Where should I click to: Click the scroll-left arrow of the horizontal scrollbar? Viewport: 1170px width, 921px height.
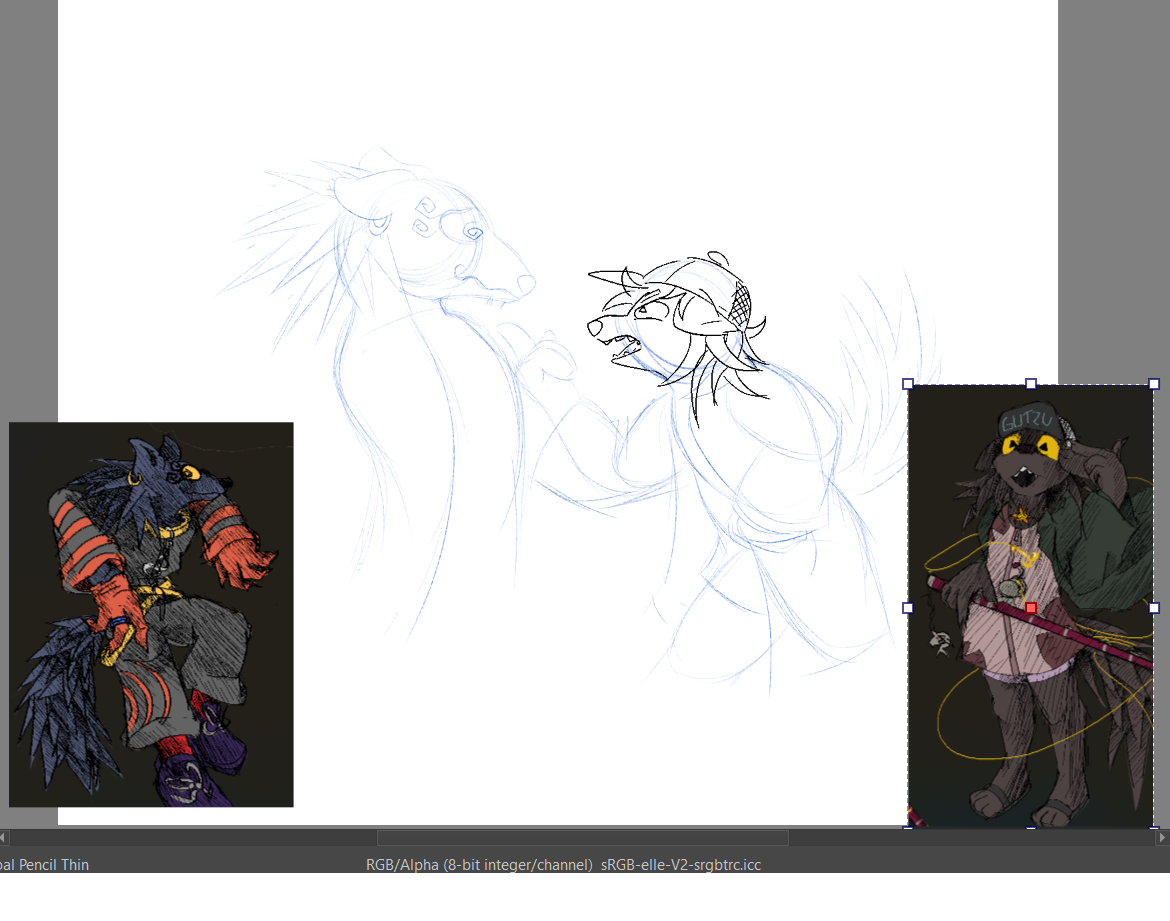pos(4,837)
